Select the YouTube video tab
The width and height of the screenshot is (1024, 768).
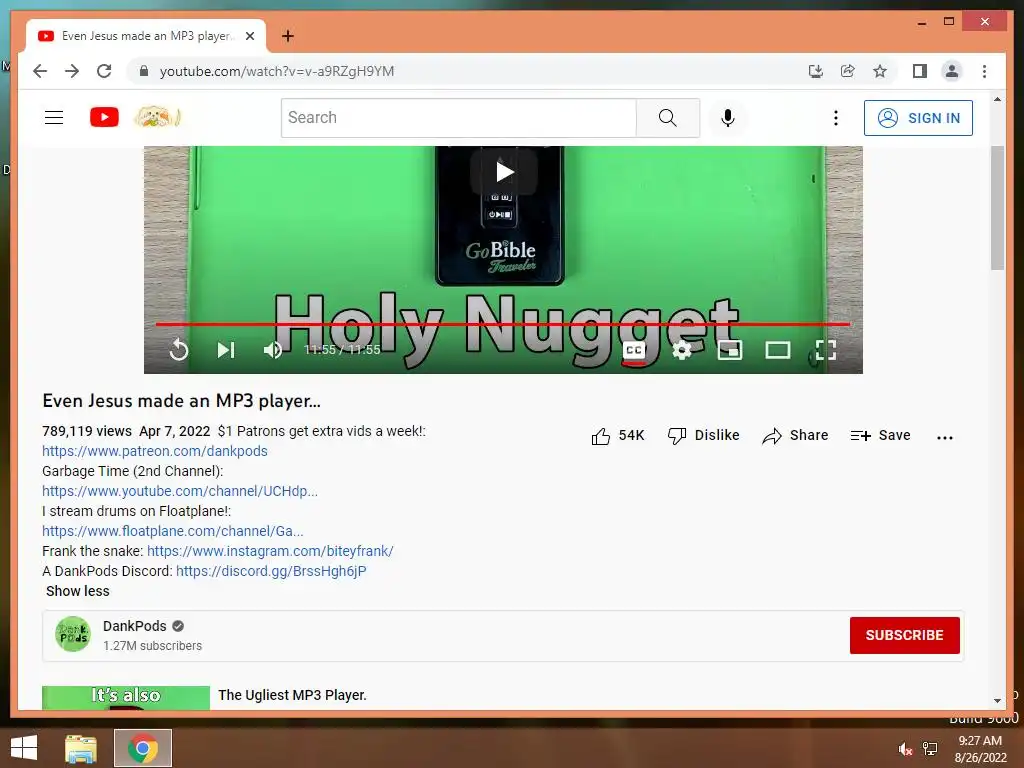tap(146, 36)
